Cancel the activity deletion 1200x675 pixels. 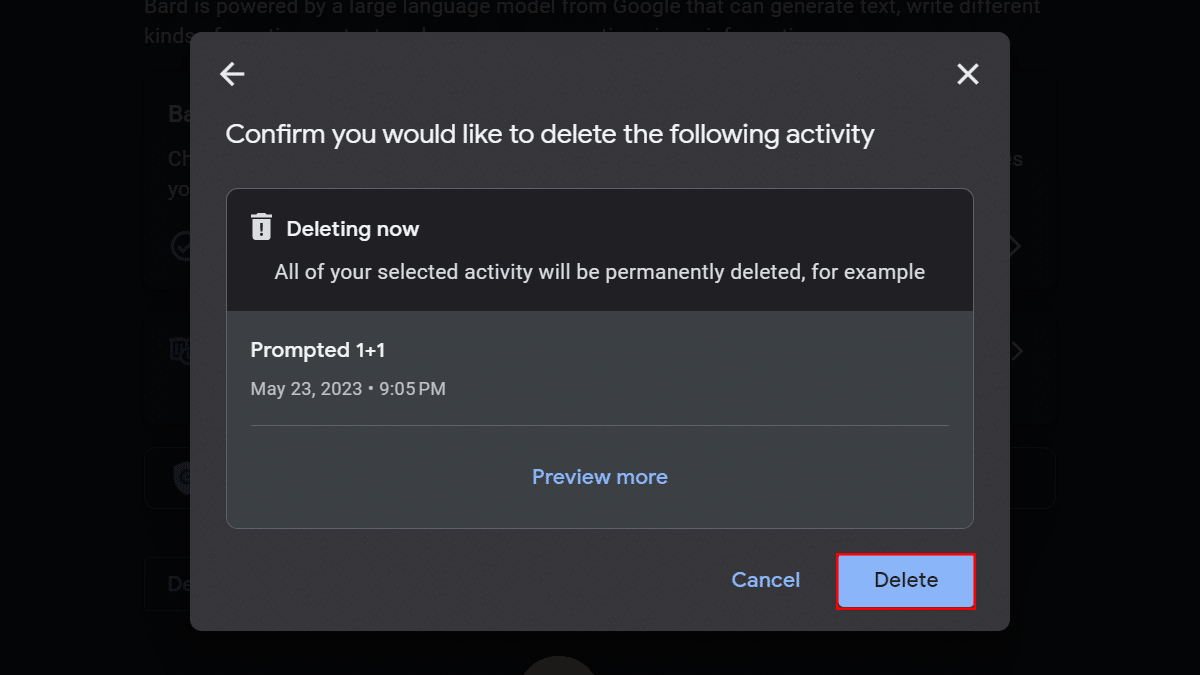(x=765, y=580)
